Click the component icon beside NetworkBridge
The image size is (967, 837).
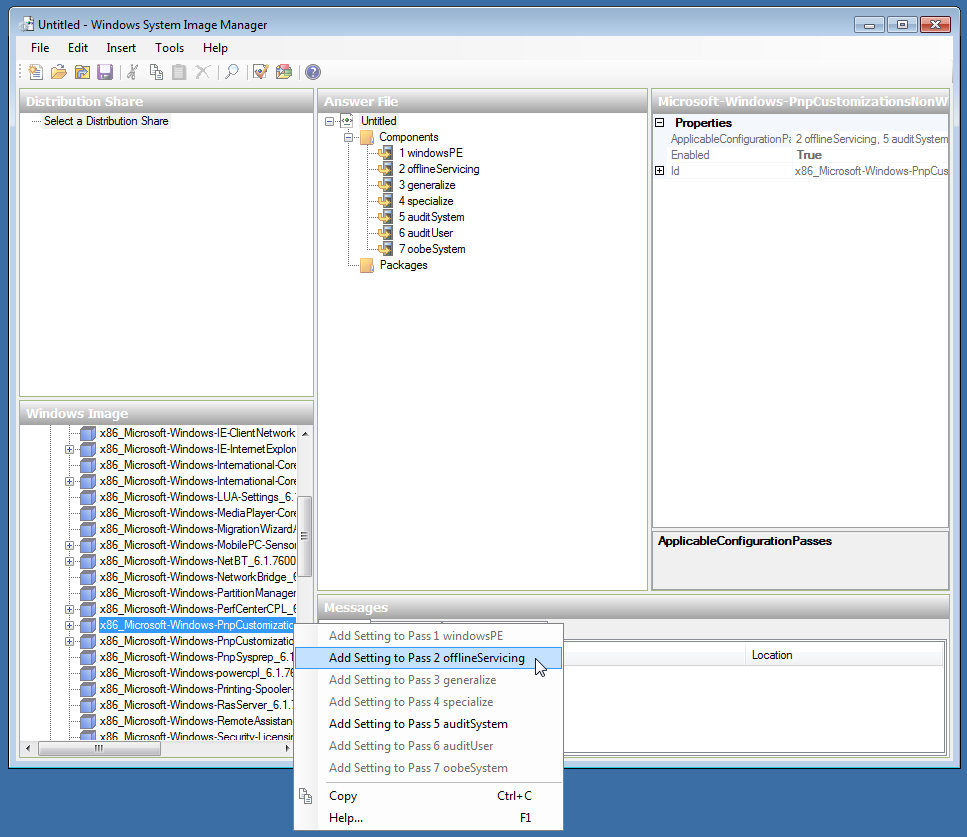coord(88,577)
